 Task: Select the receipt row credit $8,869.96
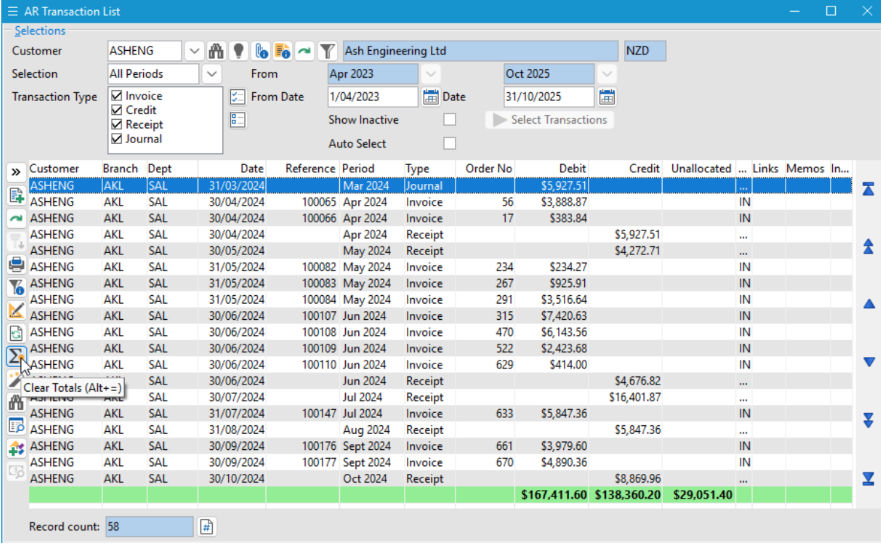440,479
